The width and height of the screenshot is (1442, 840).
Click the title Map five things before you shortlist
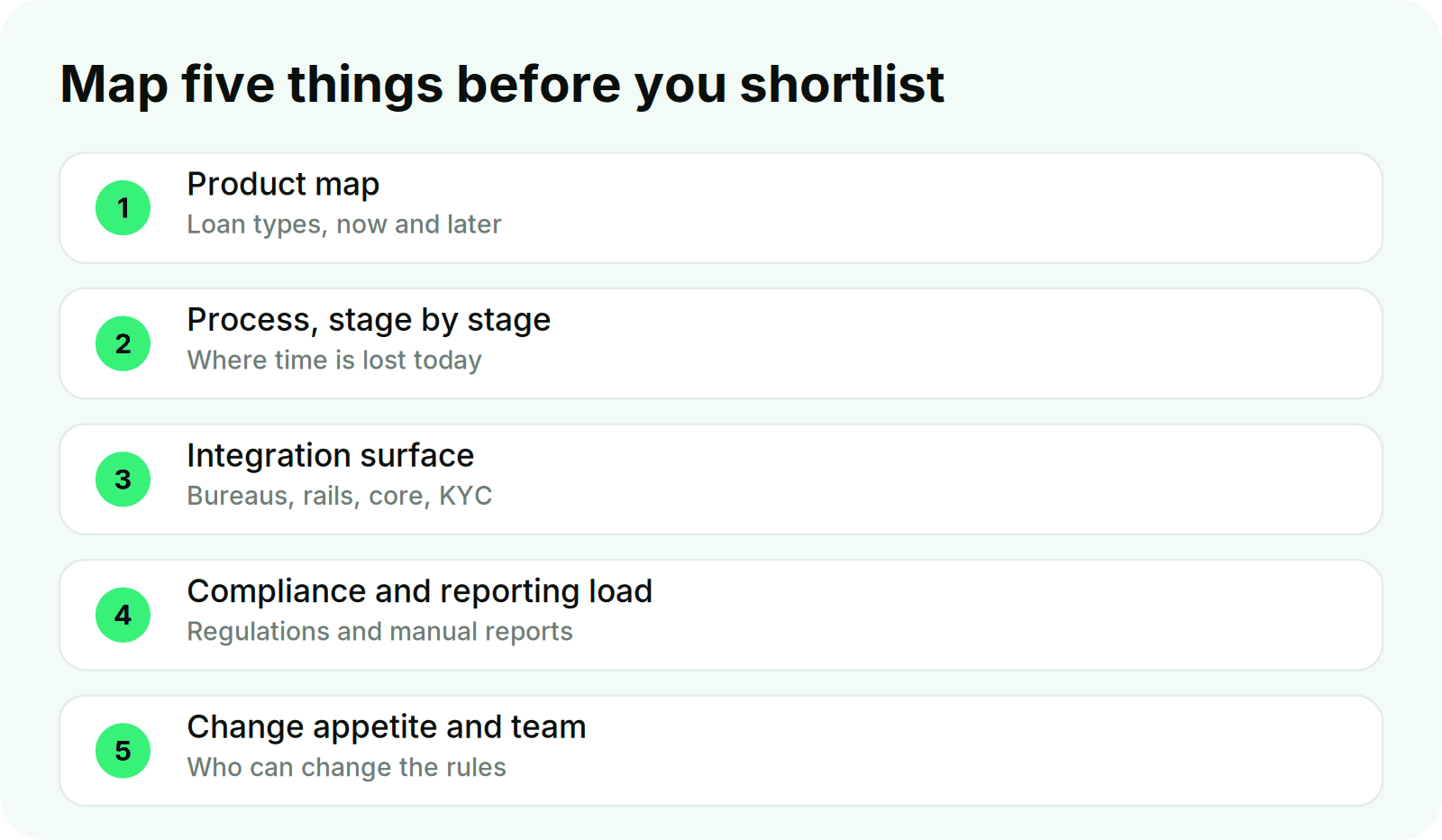(502, 85)
